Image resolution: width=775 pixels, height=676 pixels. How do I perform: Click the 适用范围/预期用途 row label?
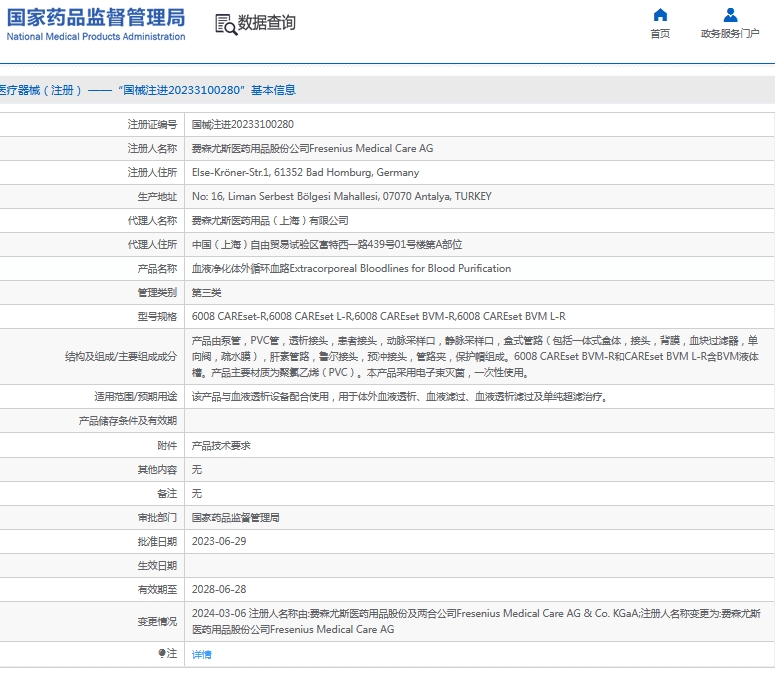click(135, 396)
